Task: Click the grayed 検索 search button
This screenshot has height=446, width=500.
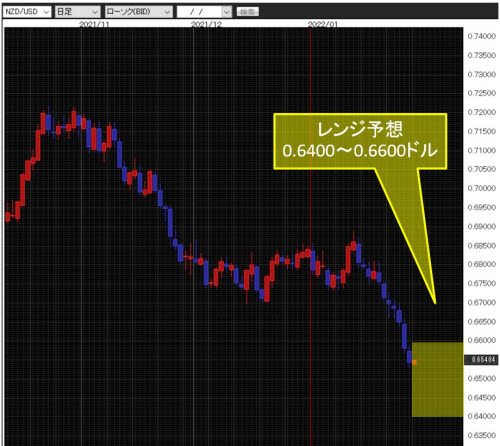Action: (248, 12)
